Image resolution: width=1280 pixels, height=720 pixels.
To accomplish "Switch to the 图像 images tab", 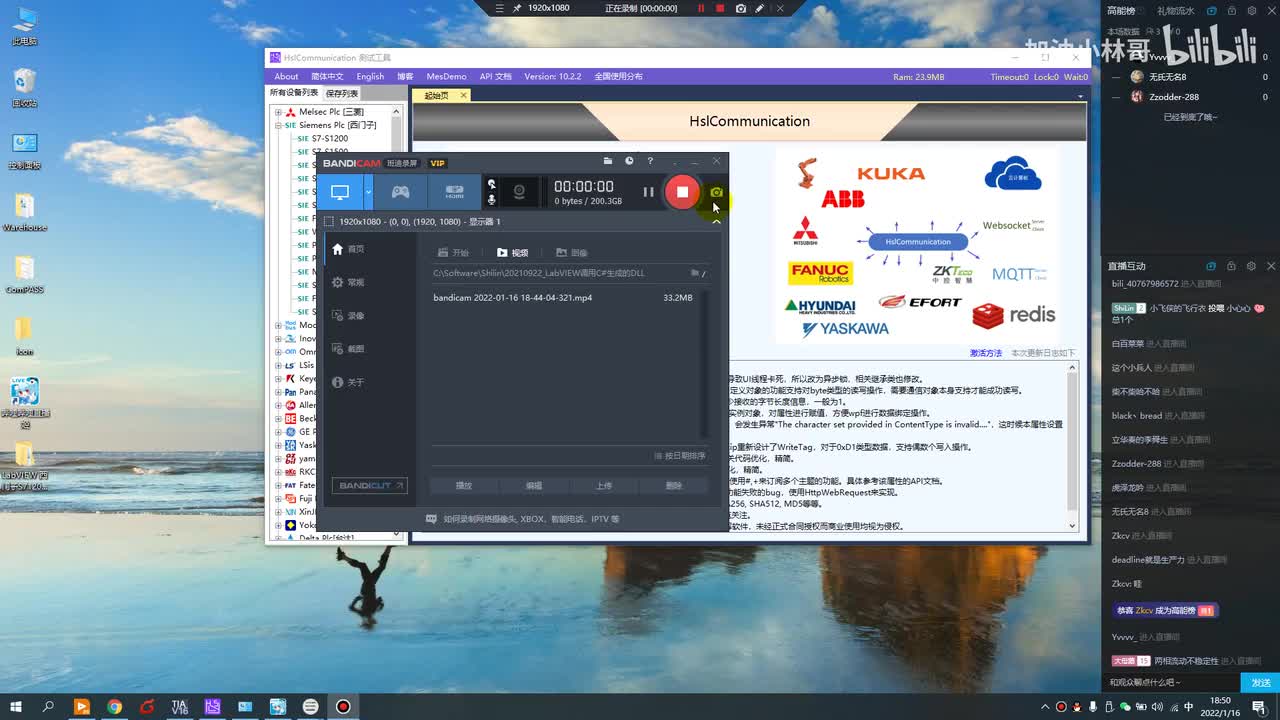I will pyautogui.click(x=572, y=253).
